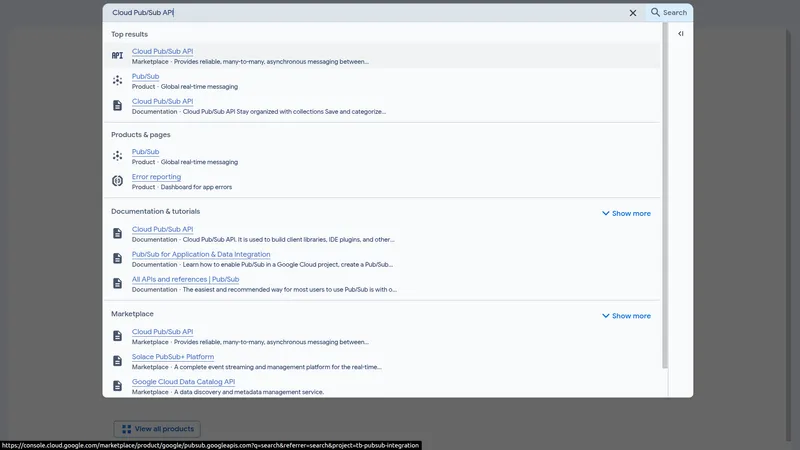The image size is (800, 450).
Task: Click 'Product - Dashboard for app errors' description
Action: [x=182, y=187]
